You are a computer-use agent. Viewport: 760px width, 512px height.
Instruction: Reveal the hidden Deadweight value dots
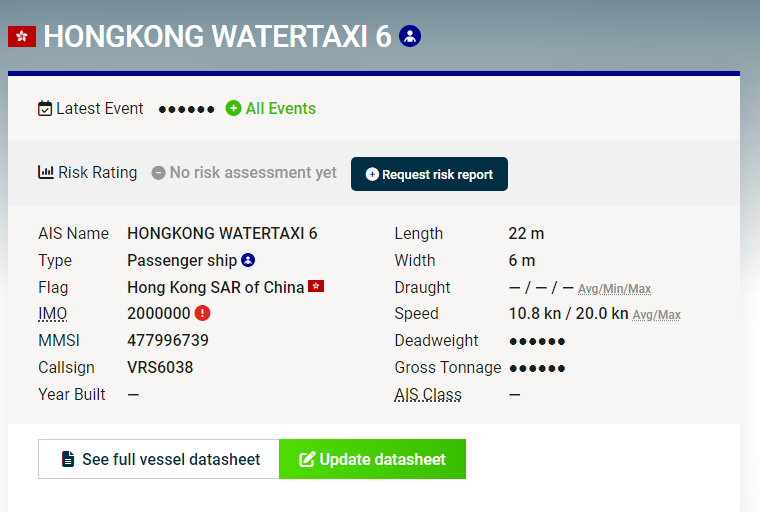[x=537, y=341]
